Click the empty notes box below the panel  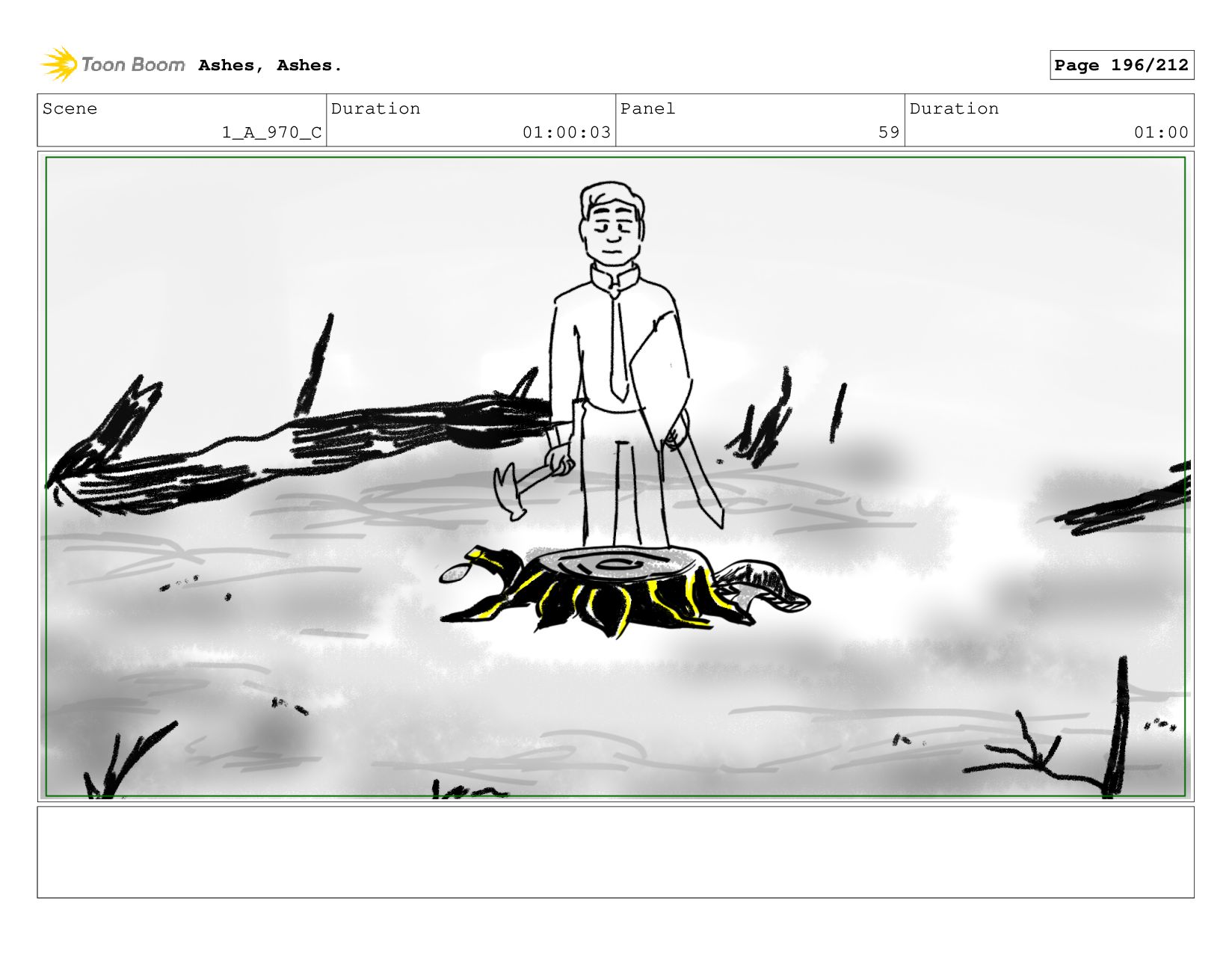pyautogui.click(x=615, y=852)
